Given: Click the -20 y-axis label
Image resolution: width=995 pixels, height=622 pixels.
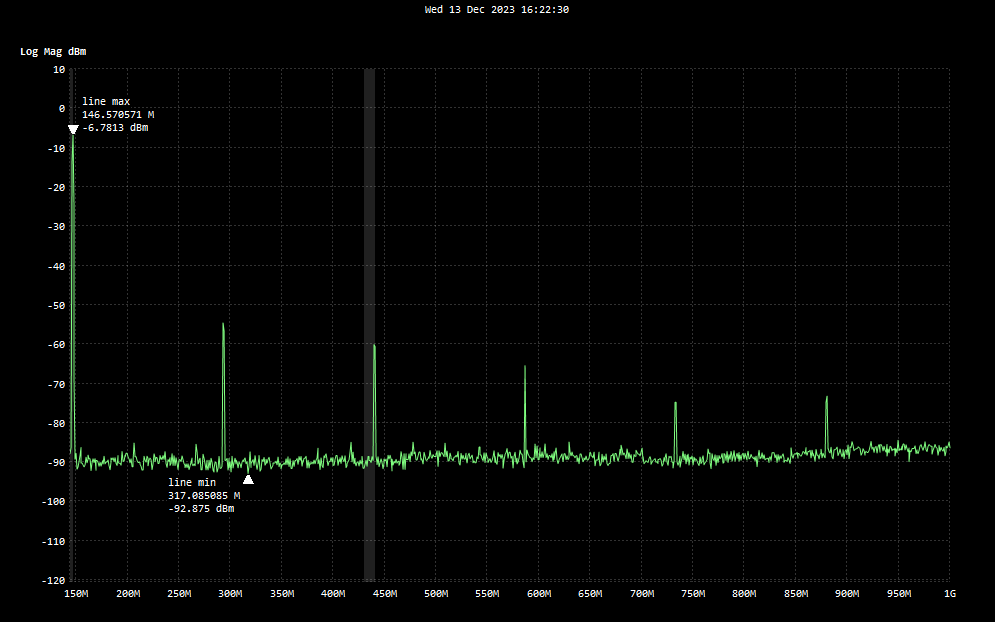Looking at the screenshot, I should coord(56,187).
